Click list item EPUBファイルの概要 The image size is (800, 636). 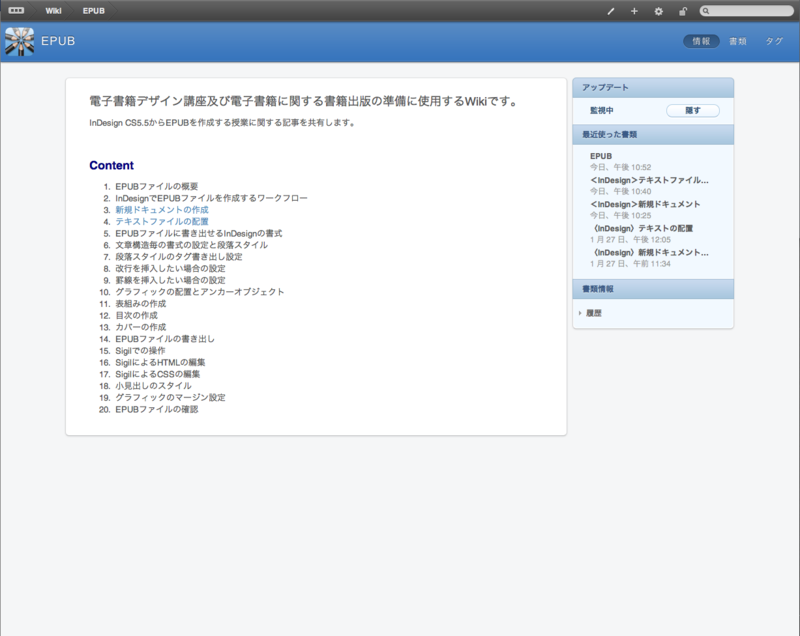click(157, 186)
